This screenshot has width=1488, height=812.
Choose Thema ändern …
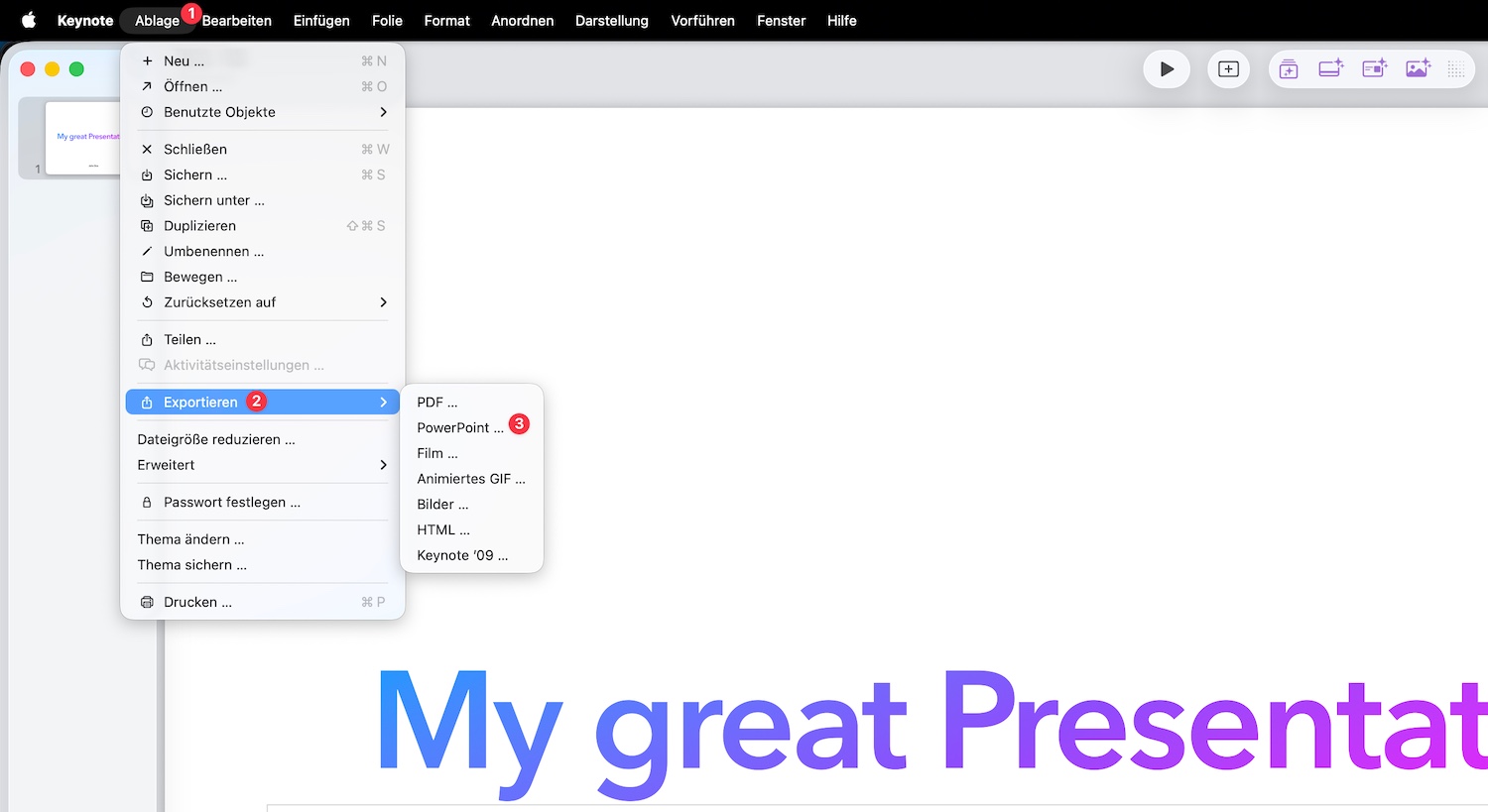[263, 539]
